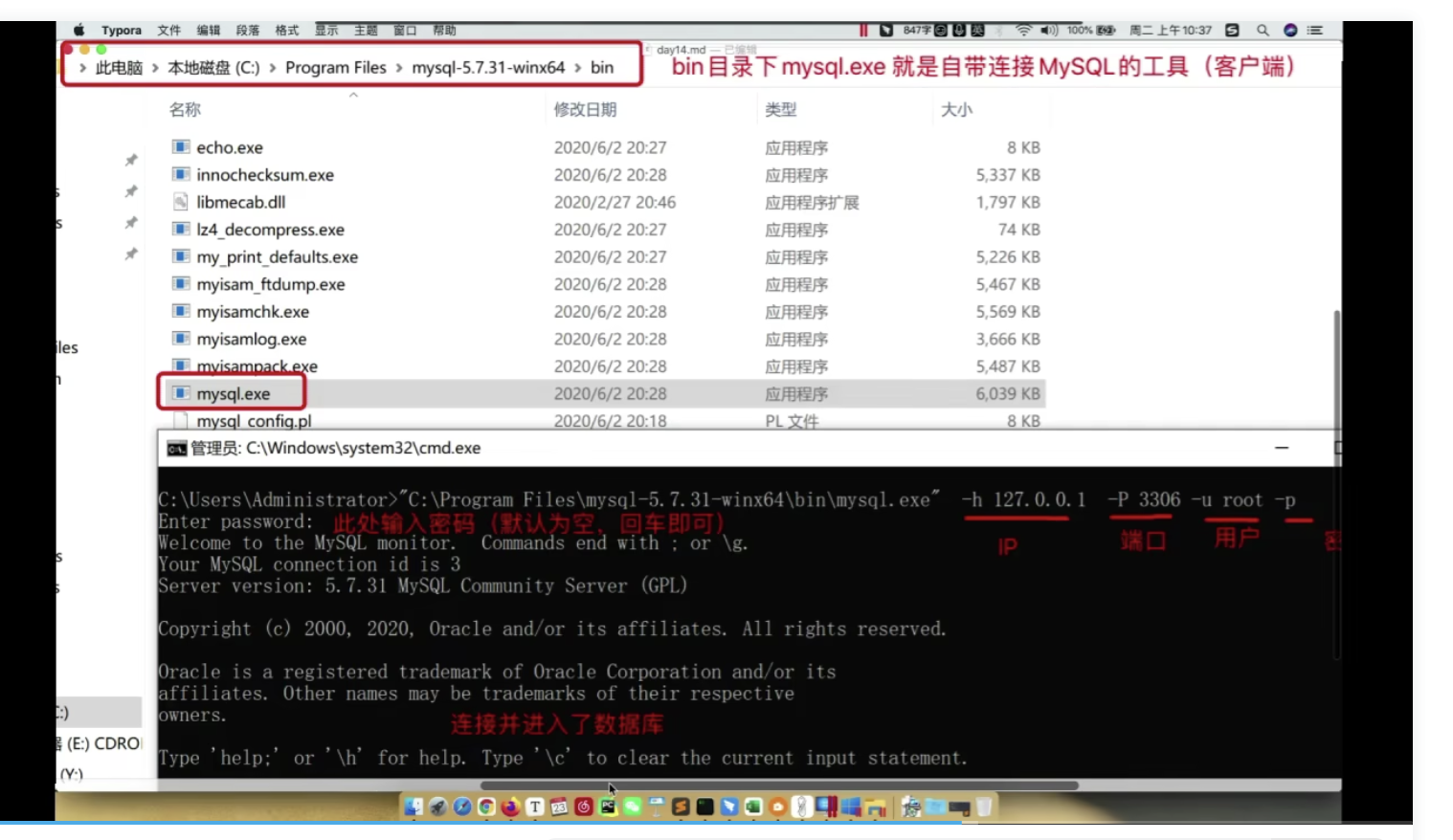Open Safari compass icon in dock
Viewport: 1453px width, 840px height.
tap(462, 807)
